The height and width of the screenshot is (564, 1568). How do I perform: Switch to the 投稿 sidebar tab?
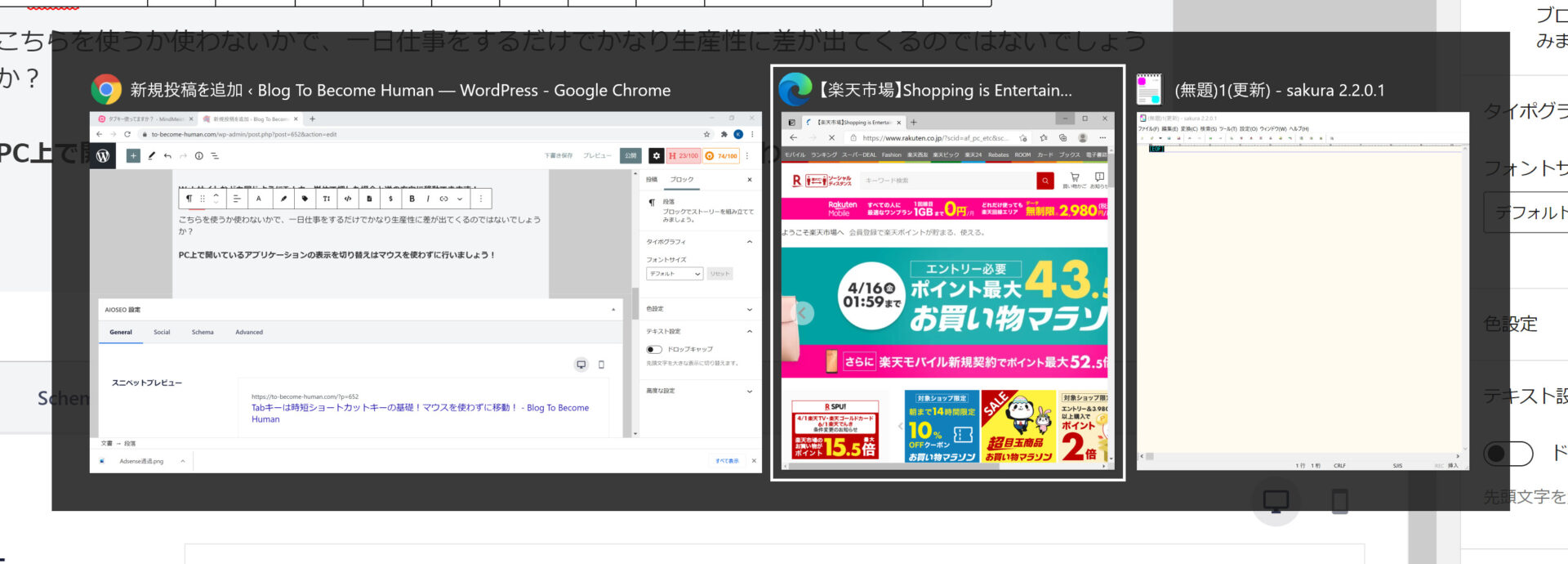(x=652, y=179)
